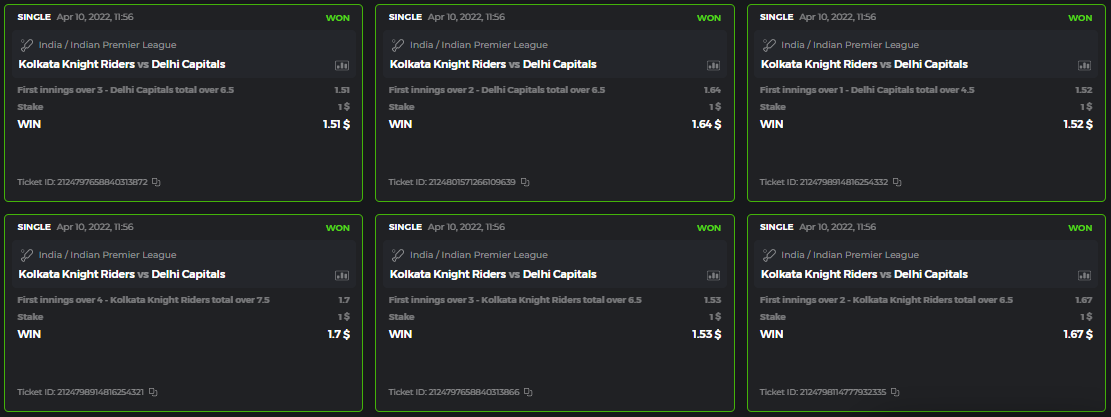Show statistics icon on the 1.52 $ win bet

pos(1084,65)
